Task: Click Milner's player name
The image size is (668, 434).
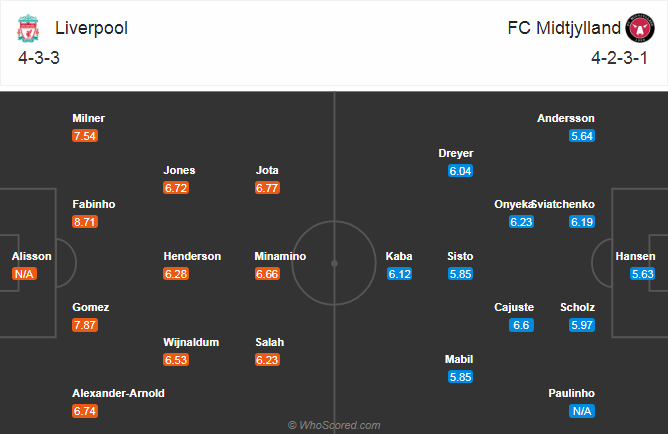Action: click(88, 118)
